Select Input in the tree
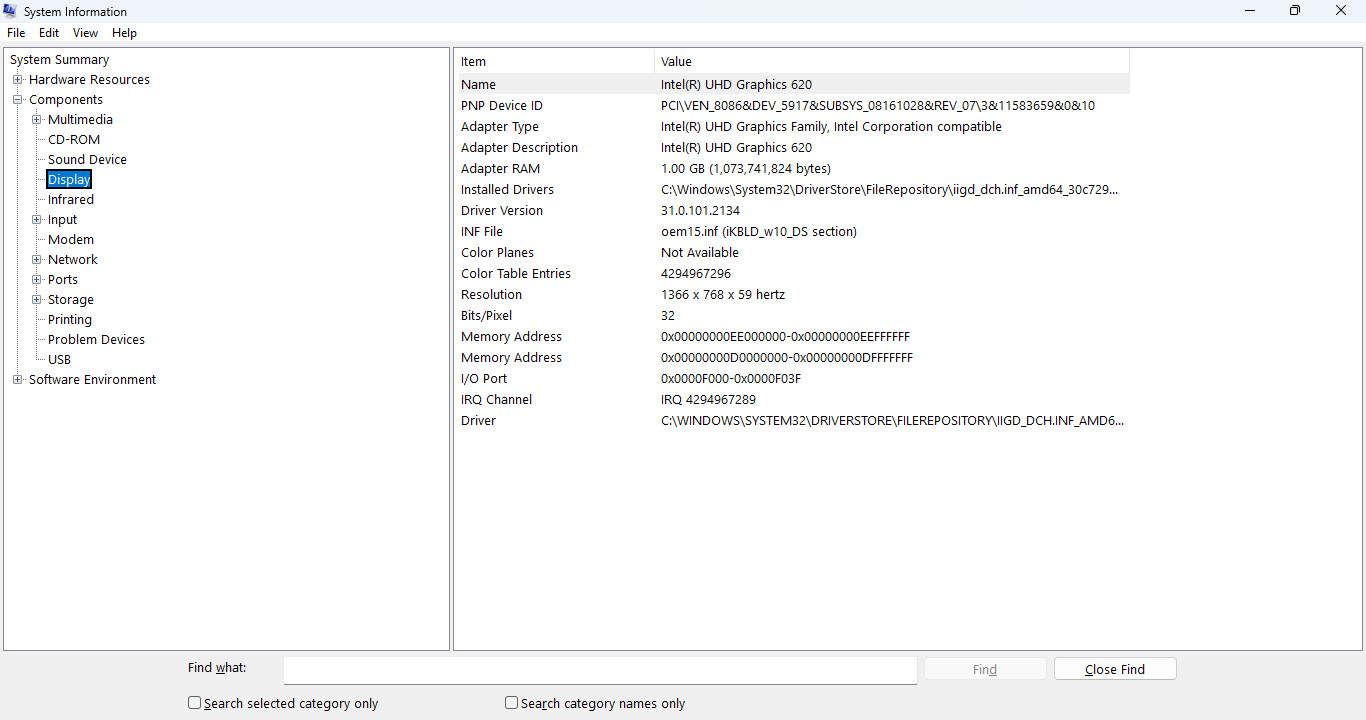Viewport: 1366px width, 720px height. pos(62,220)
